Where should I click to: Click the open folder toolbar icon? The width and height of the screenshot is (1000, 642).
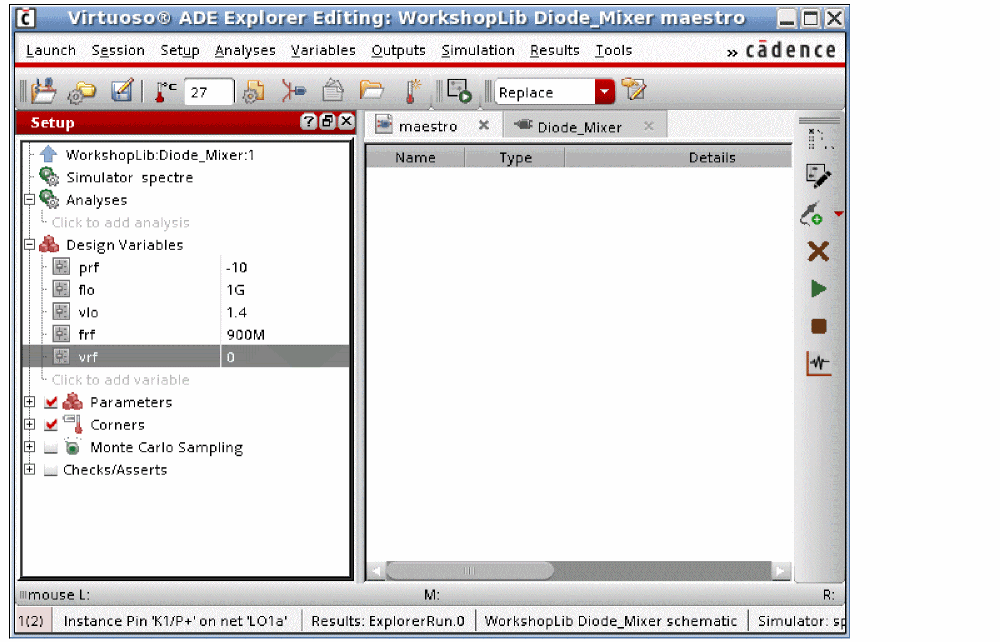coord(371,91)
